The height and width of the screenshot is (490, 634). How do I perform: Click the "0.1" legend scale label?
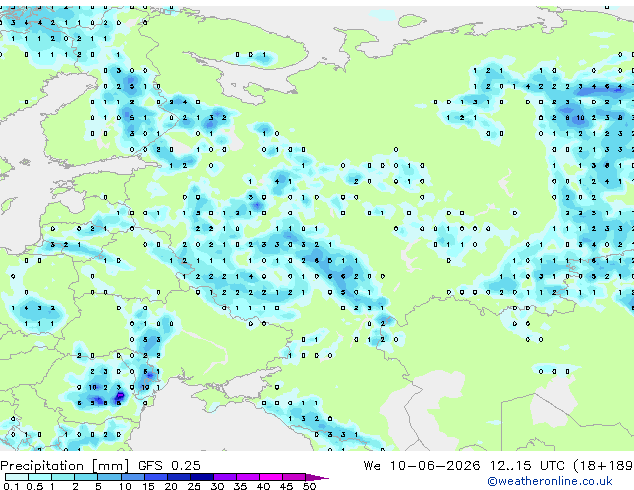(x=11, y=486)
